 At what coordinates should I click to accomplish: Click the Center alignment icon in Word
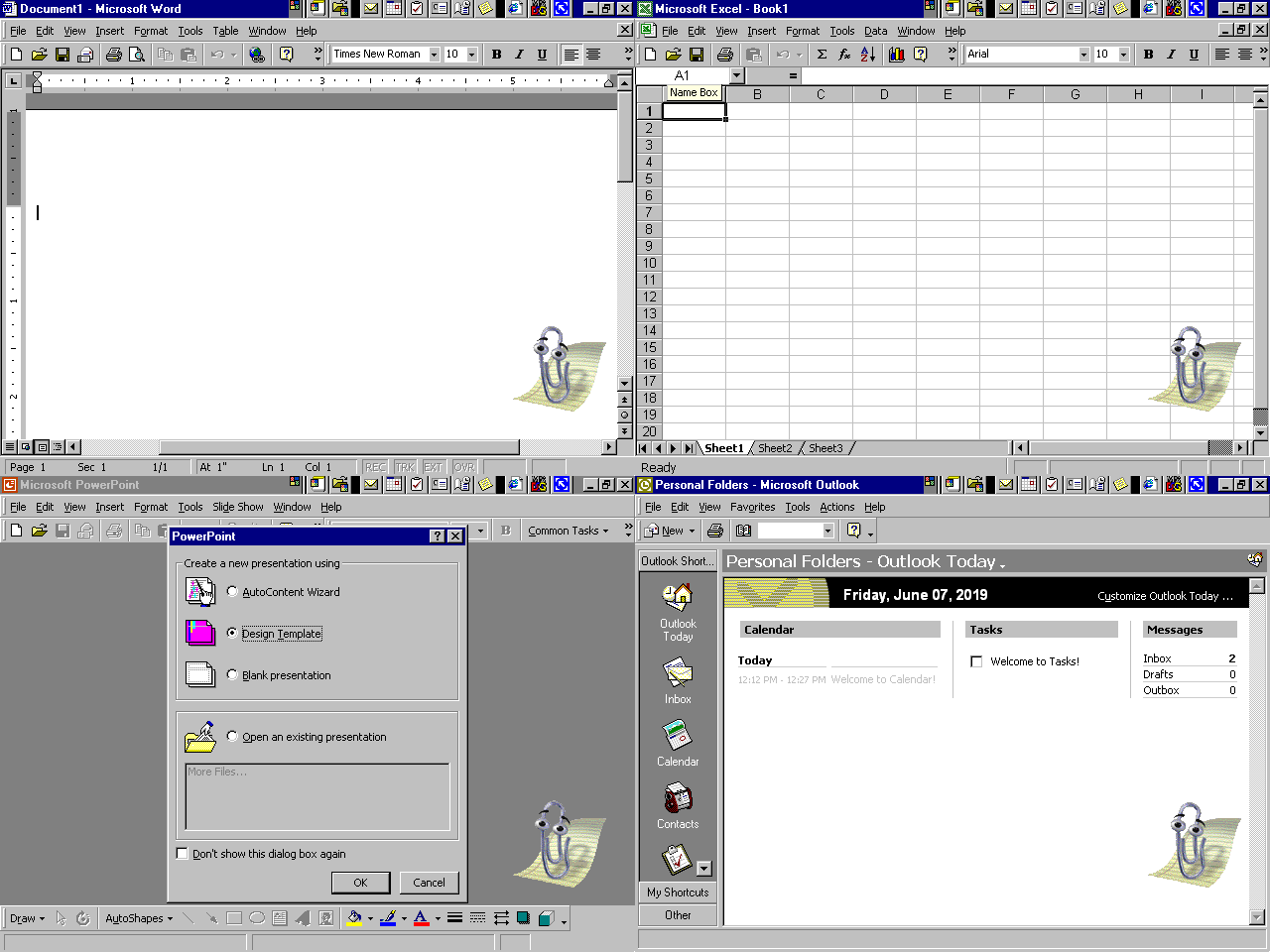[593, 55]
